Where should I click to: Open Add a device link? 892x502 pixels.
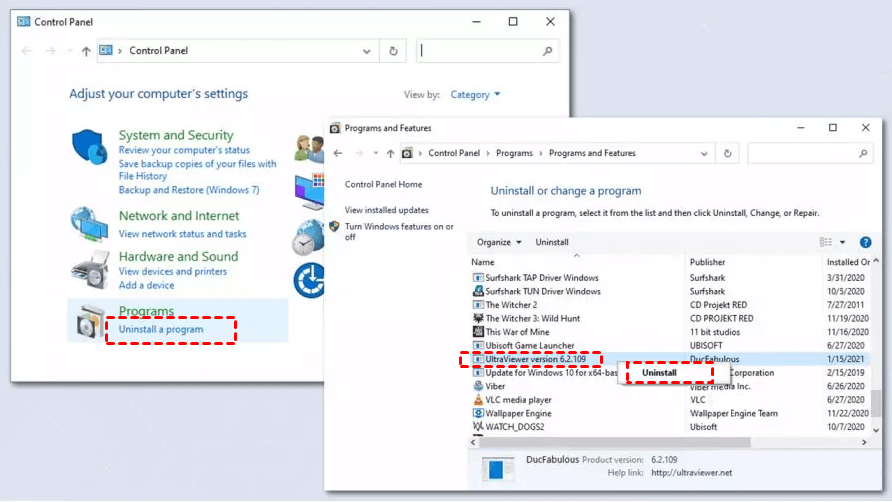146,285
